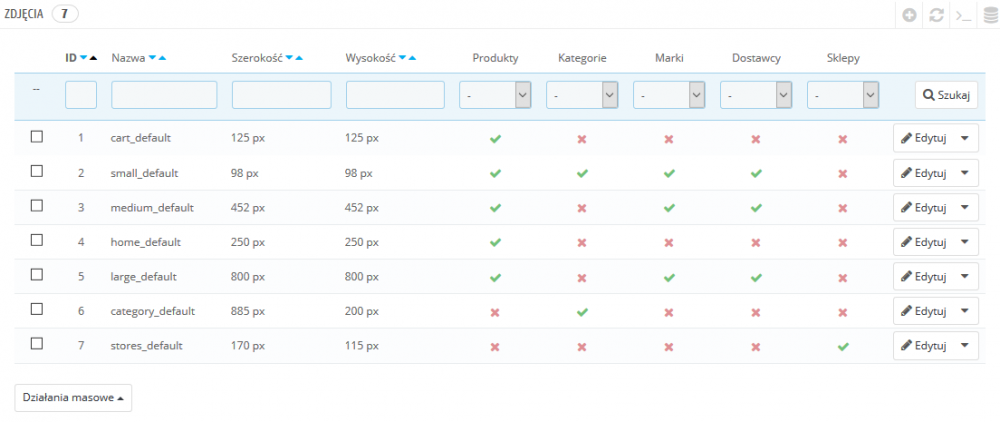The height and width of the screenshot is (422, 1000).
Task: Open the Działania masowe bulk actions menu
Action: click(x=73, y=397)
